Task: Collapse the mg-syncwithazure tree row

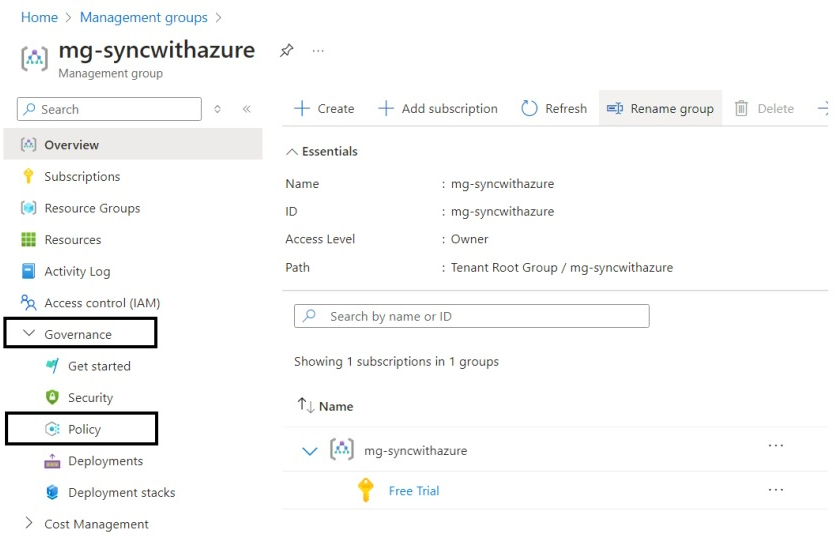Action: tap(310, 451)
